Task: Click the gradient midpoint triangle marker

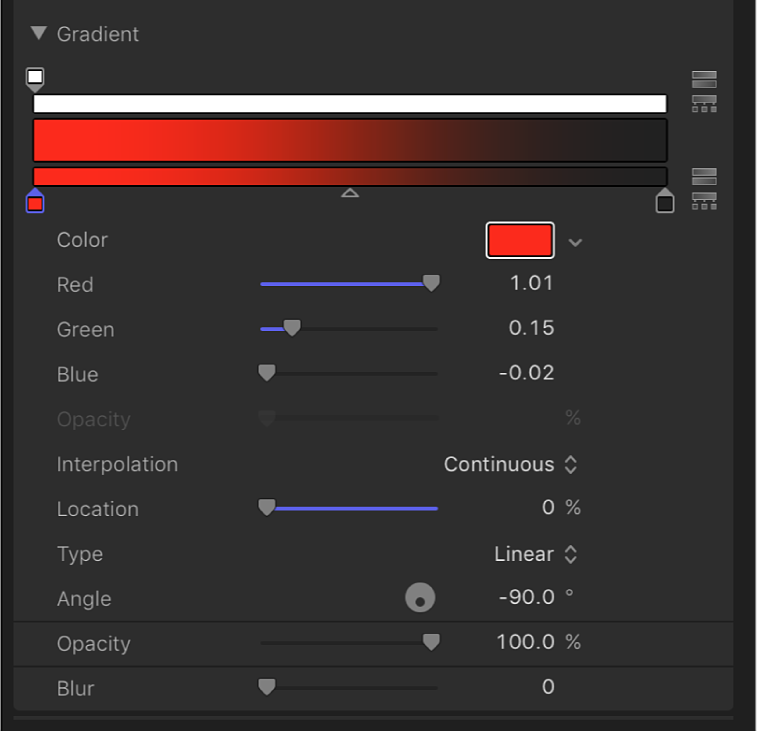Action: coord(350,192)
